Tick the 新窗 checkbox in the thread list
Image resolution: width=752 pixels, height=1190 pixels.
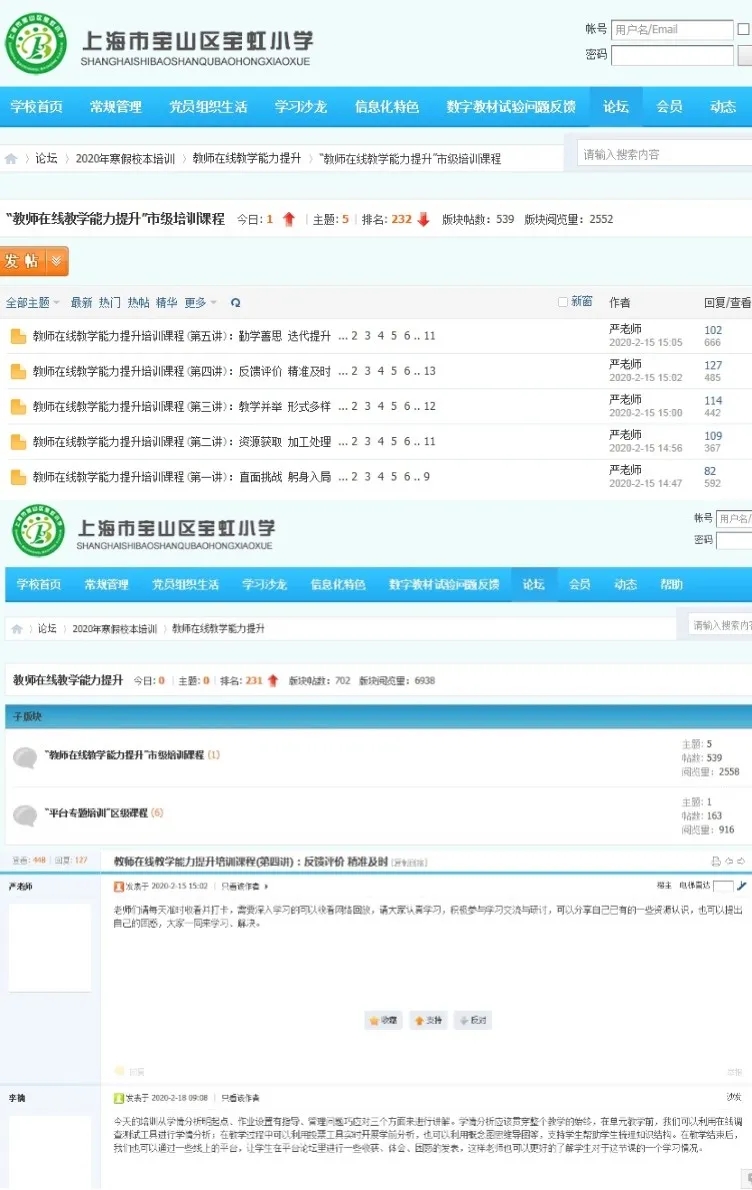[x=563, y=302]
